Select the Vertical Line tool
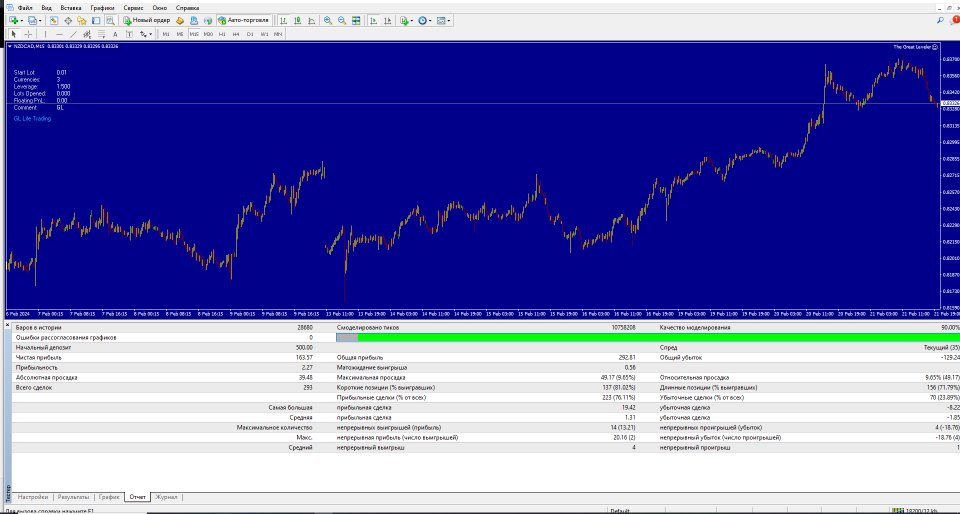The image size is (960, 514). coord(45,34)
